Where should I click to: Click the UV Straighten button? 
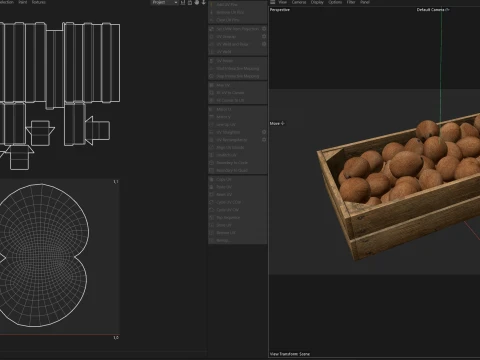pyautogui.click(x=235, y=132)
